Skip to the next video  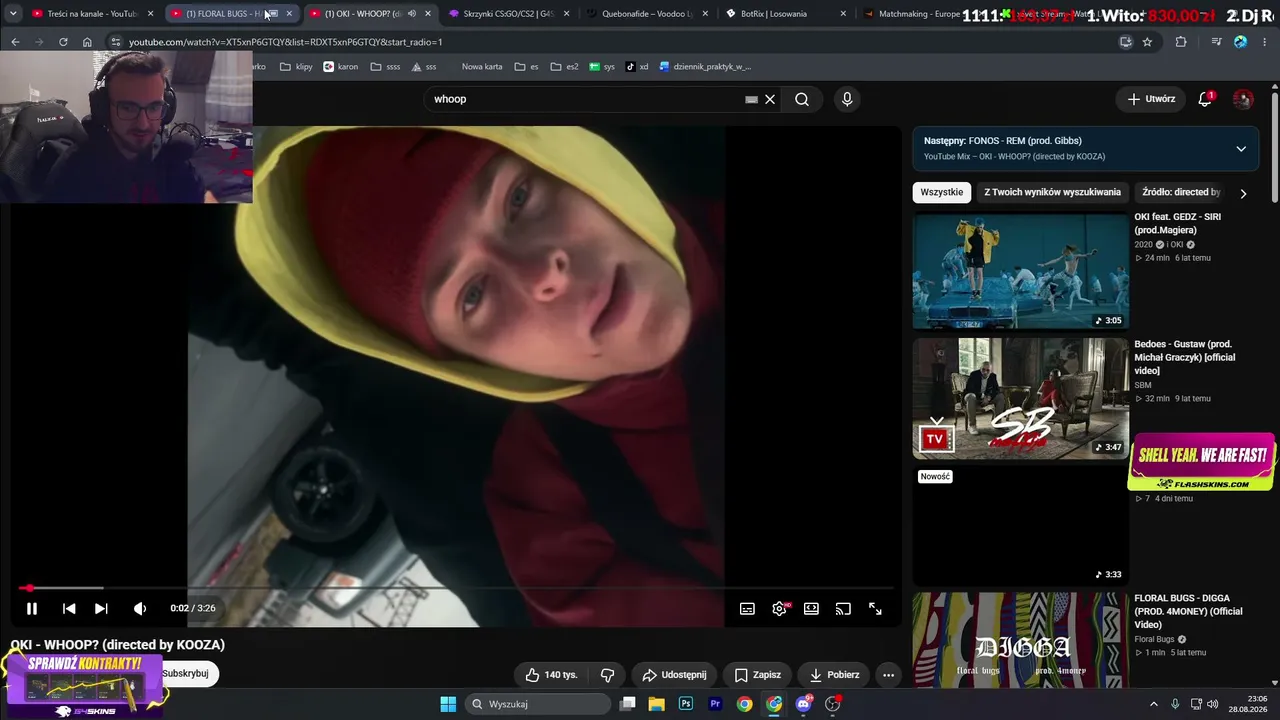click(x=101, y=608)
